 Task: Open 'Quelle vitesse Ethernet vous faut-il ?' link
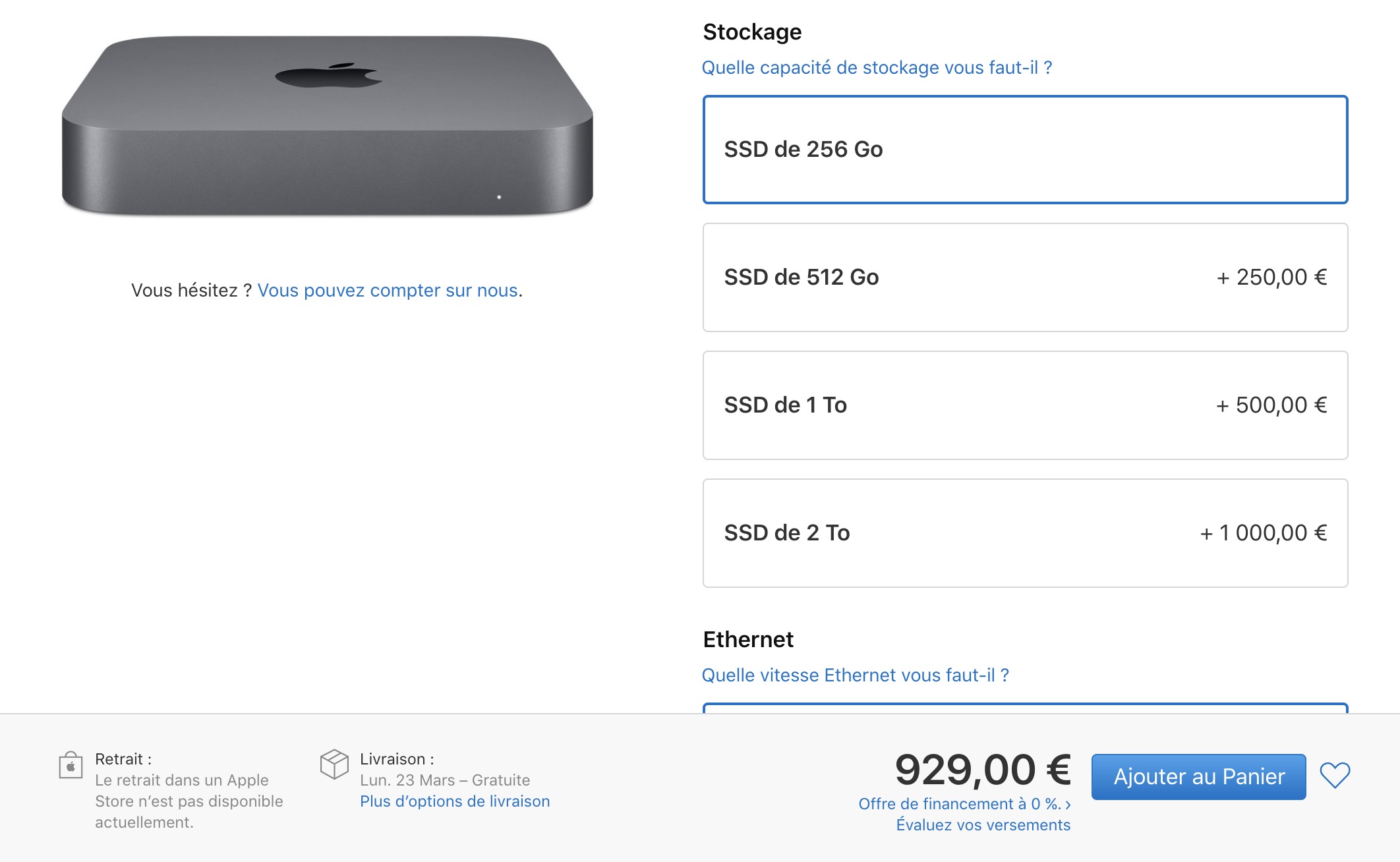pyautogui.click(x=855, y=675)
